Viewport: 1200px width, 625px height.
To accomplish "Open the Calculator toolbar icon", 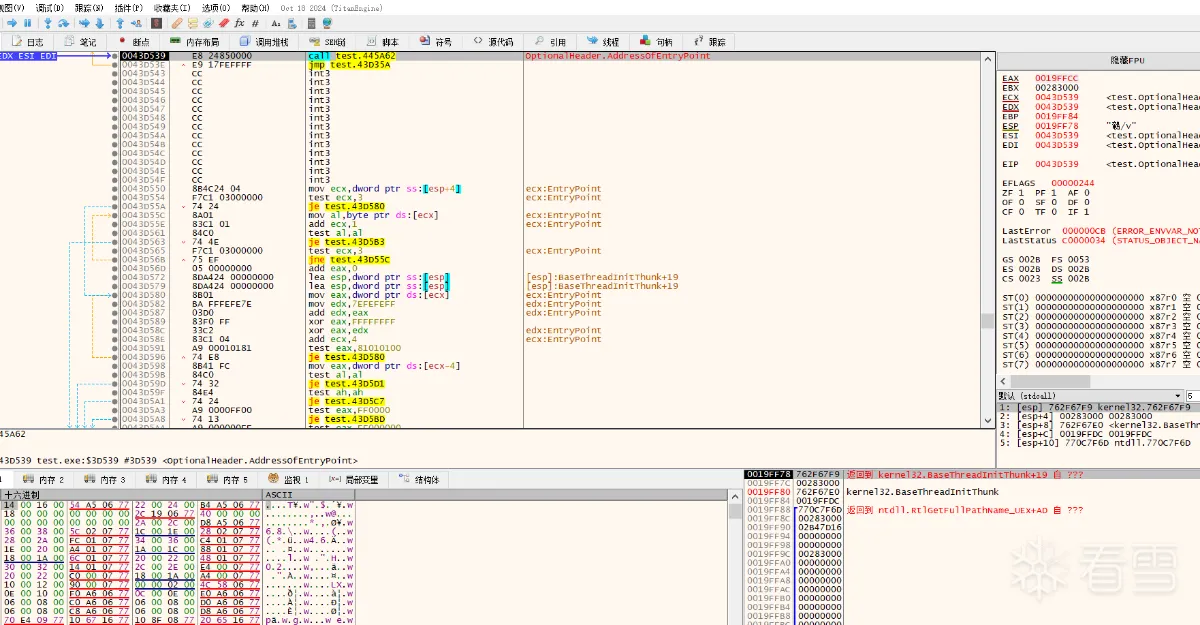I will tap(311, 23).
